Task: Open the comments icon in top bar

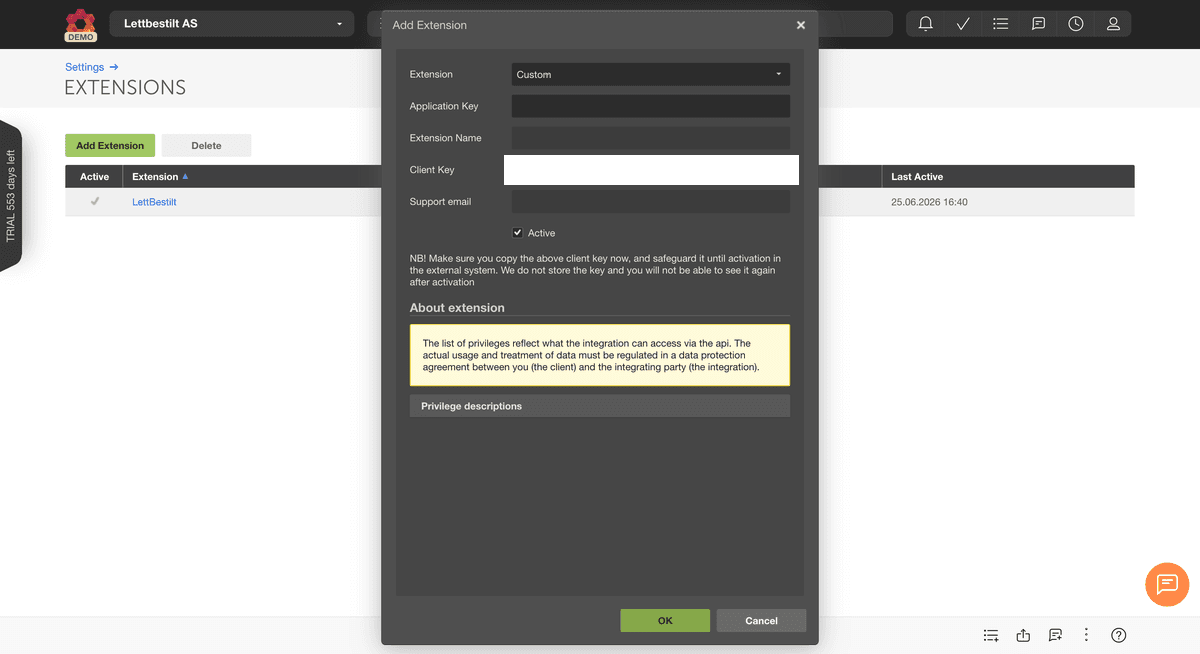Action: (1038, 24)
